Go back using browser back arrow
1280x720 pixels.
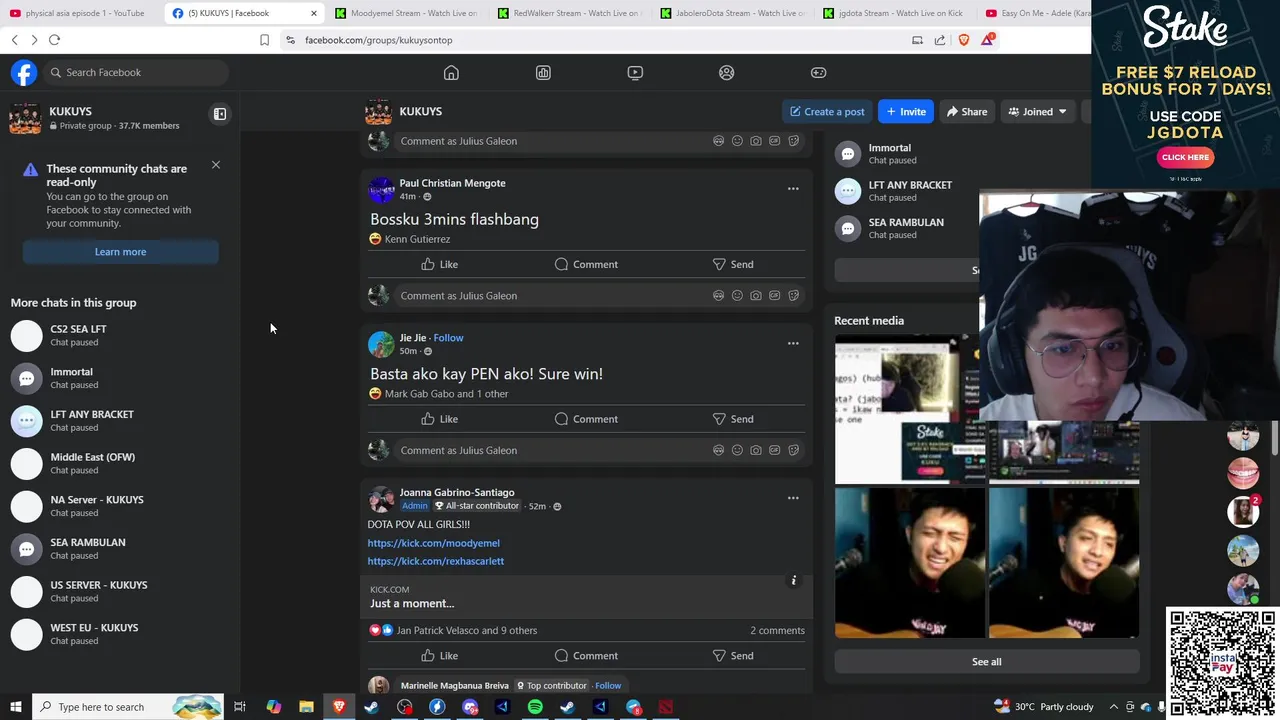pyautogui.click(x=14, y=40)
